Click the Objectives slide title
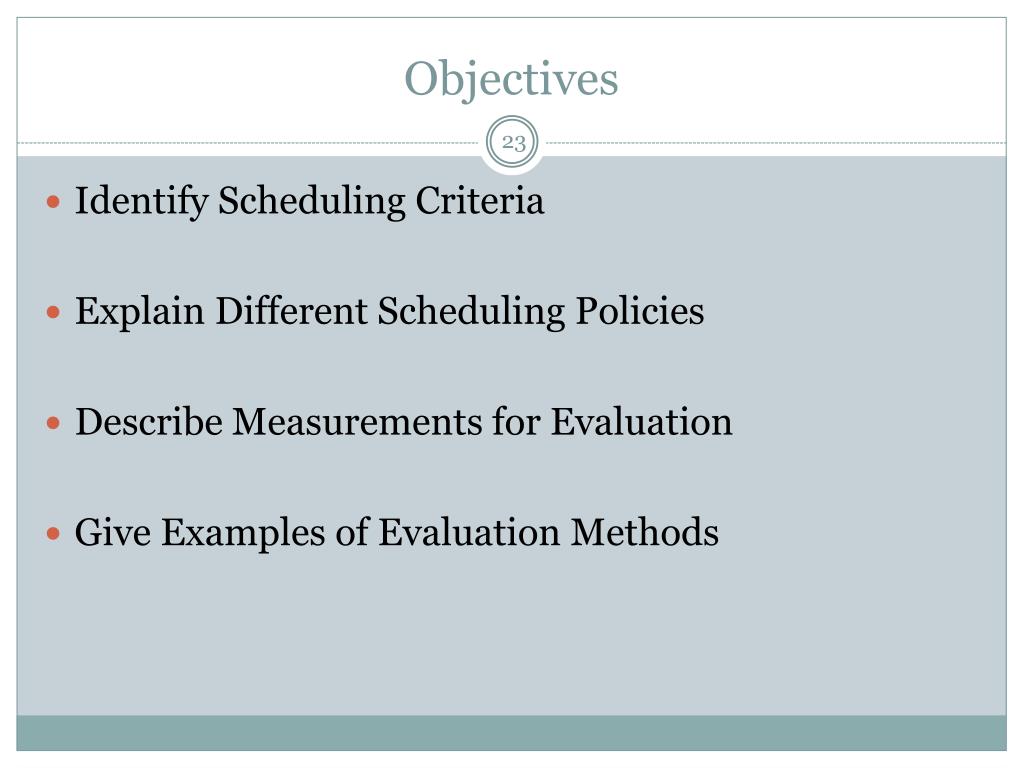Image resolution: width=1024 pixels, height=768 pixels. click(x=511, y=79)
